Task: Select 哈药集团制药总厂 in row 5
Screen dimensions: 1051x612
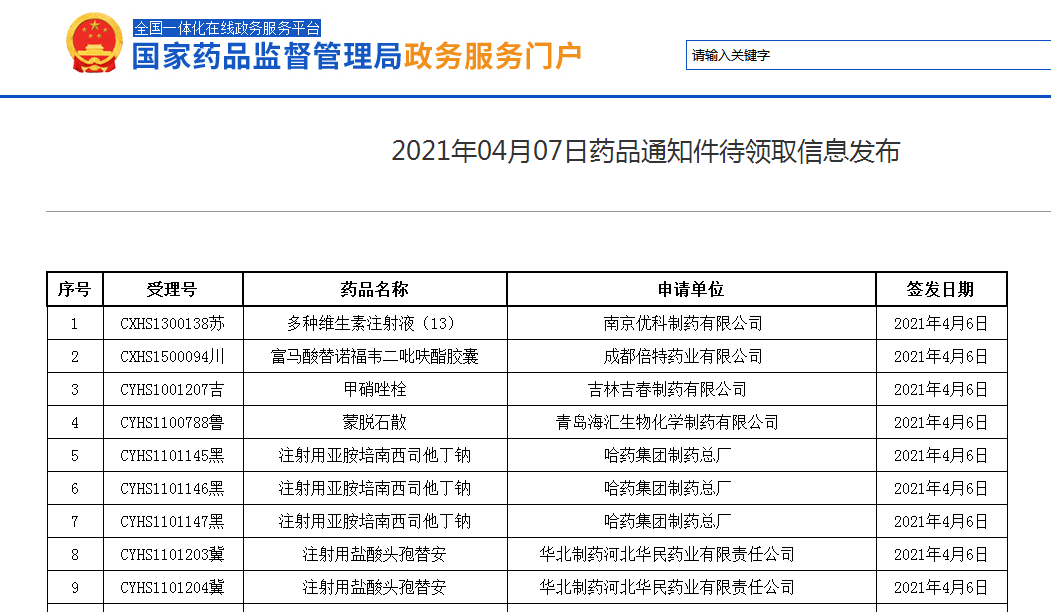Action: 691,456
